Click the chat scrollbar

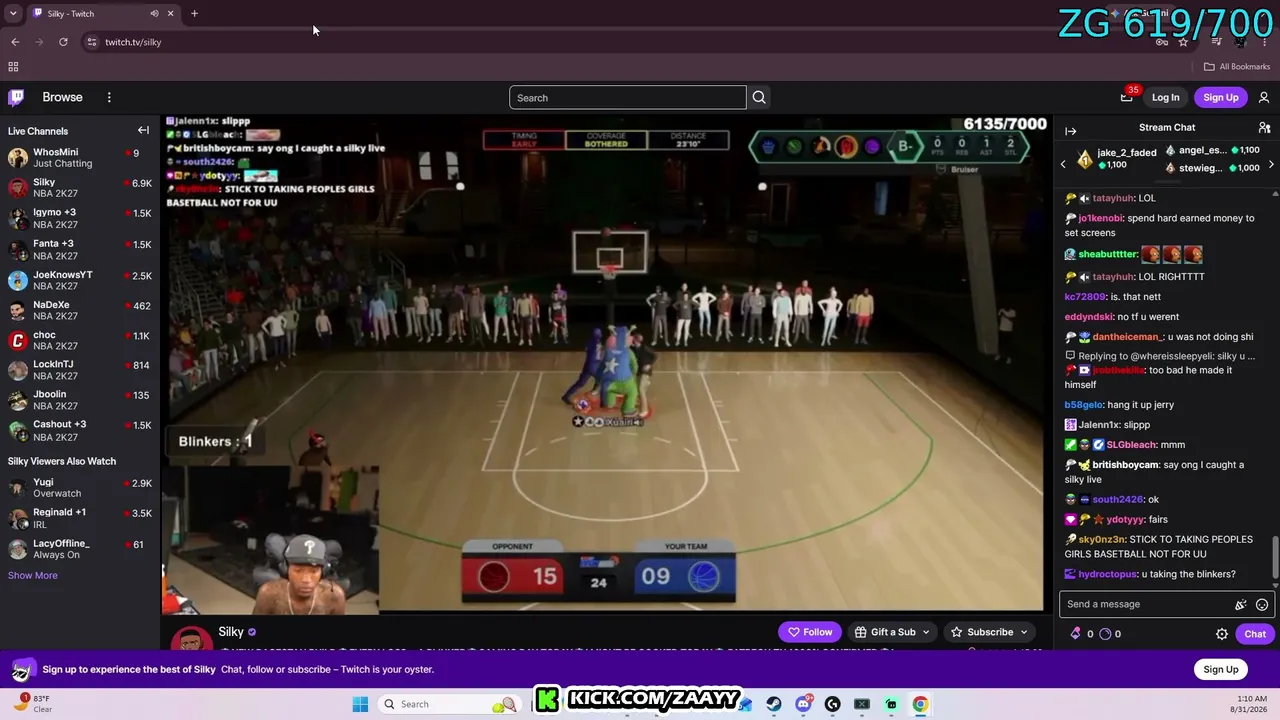tap(1275, 557)
